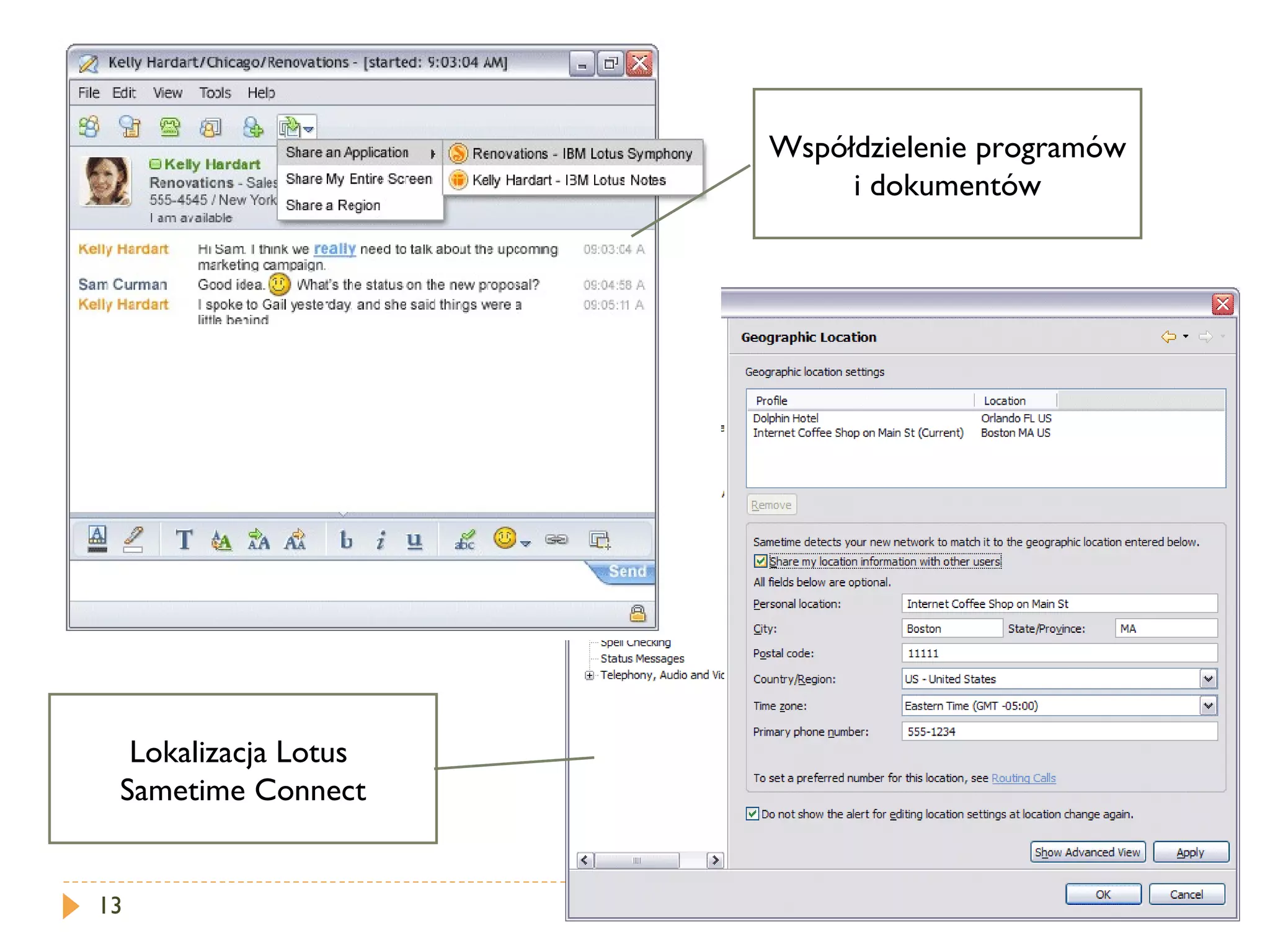Open the back arrow history dropdown
Viewport: 1270px width, 952px height.
[x=1186, y=337]
